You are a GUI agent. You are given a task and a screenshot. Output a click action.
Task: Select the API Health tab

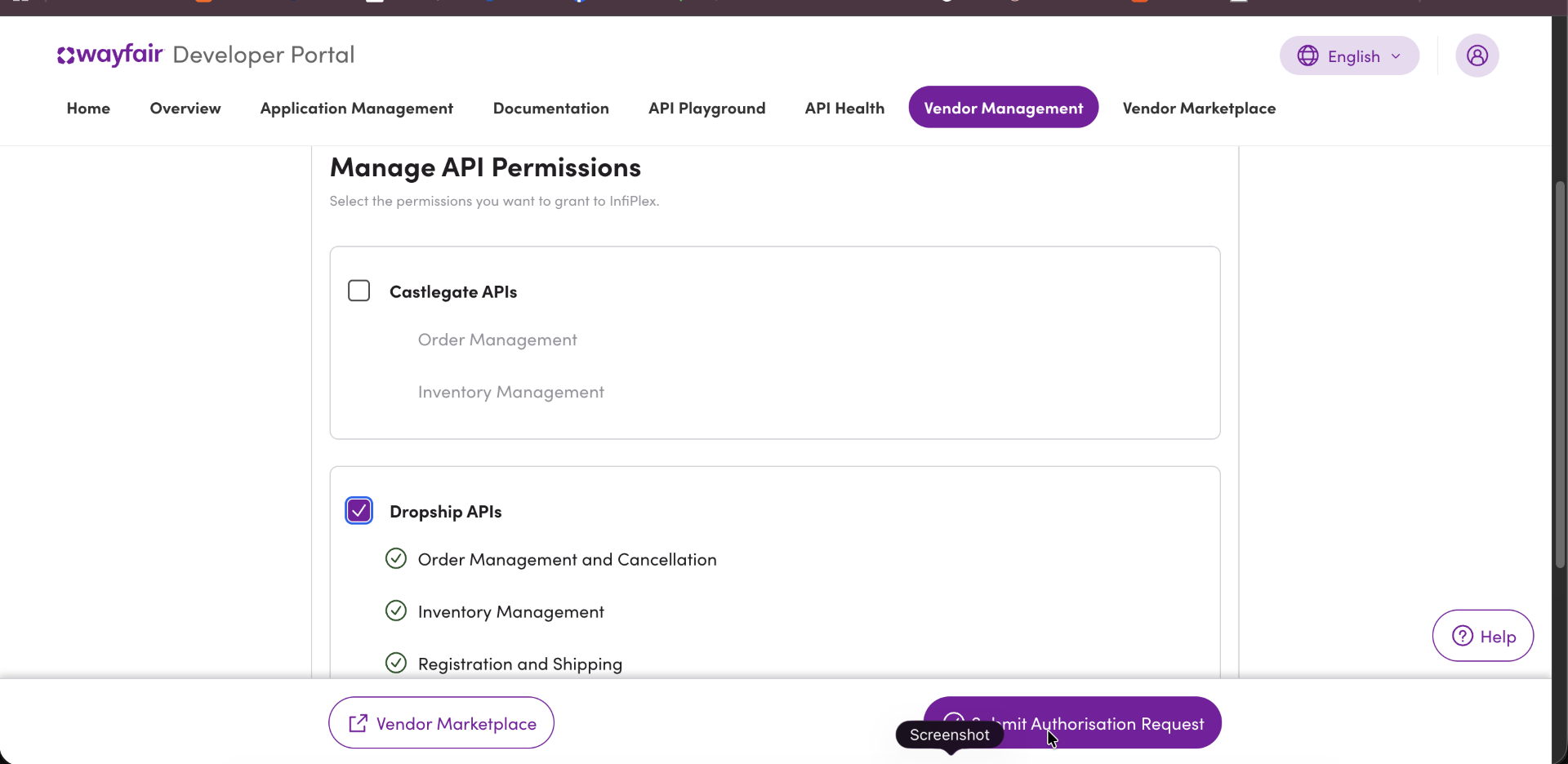pos(844,108)
